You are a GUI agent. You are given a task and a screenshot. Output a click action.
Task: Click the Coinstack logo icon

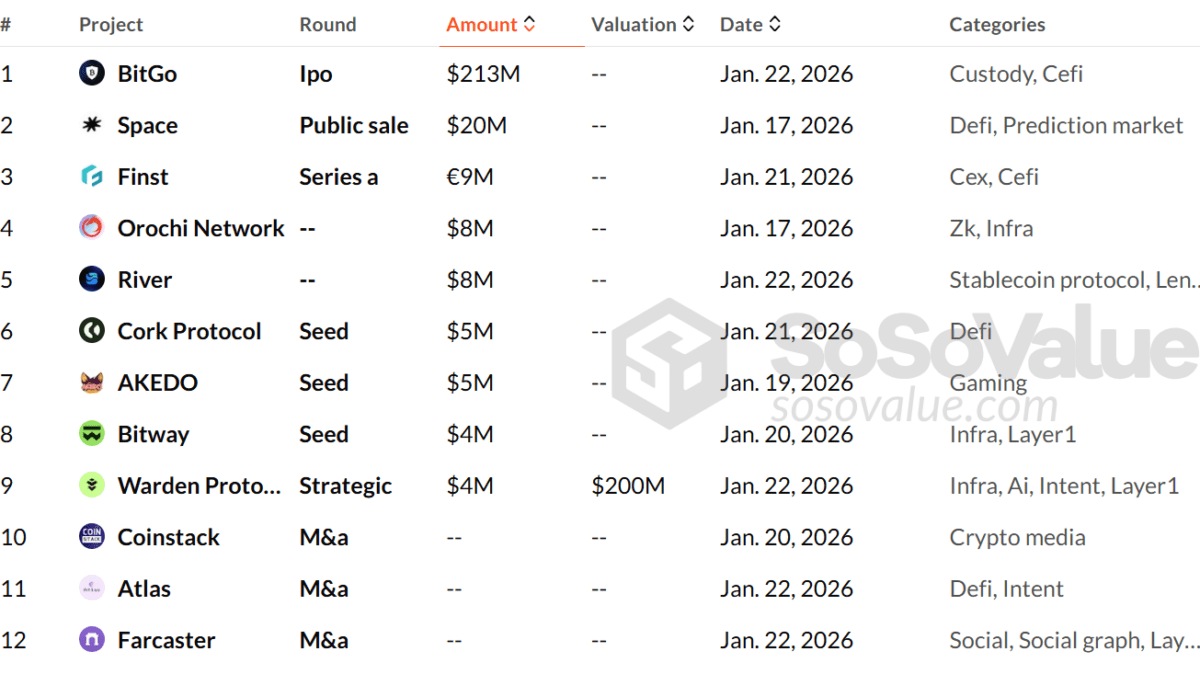click(x=92, y=537)
